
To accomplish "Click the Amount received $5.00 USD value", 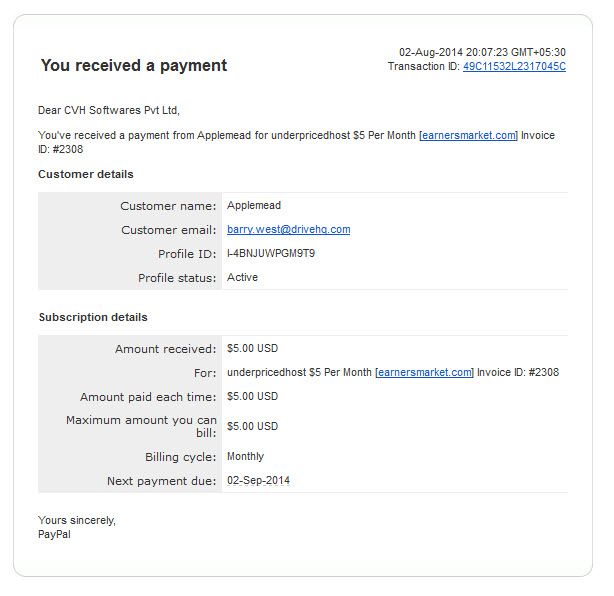I will (x=253, y=349).
